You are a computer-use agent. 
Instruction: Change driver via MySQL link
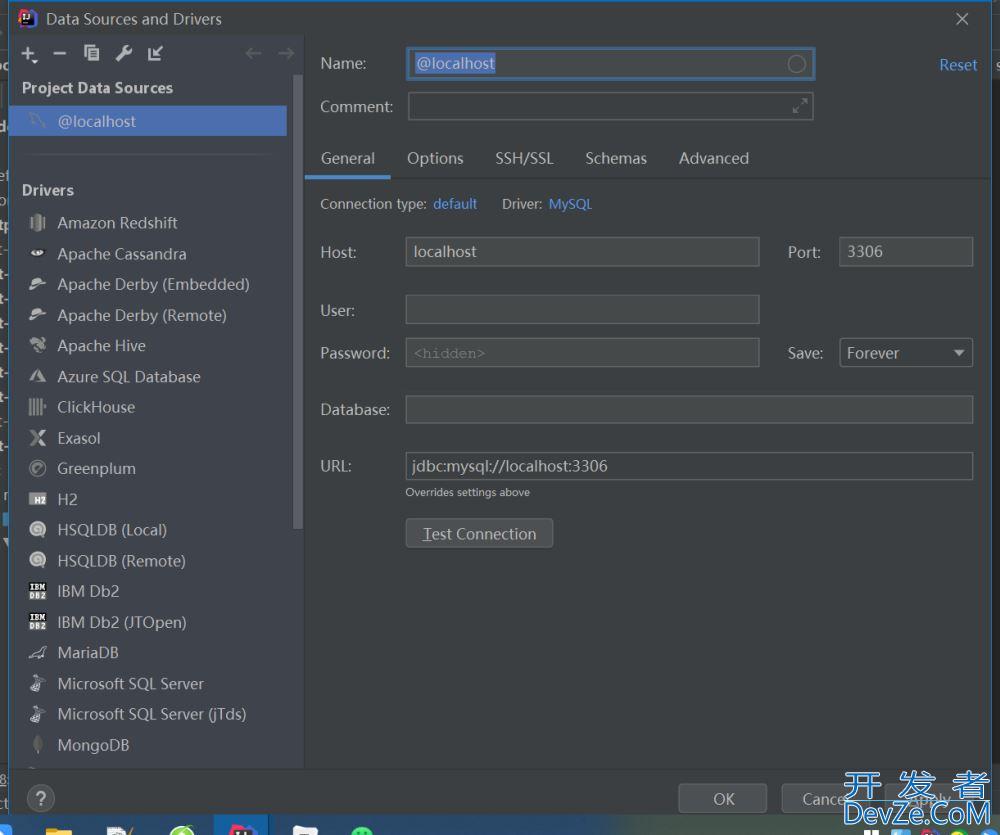(x=570, y=204)
